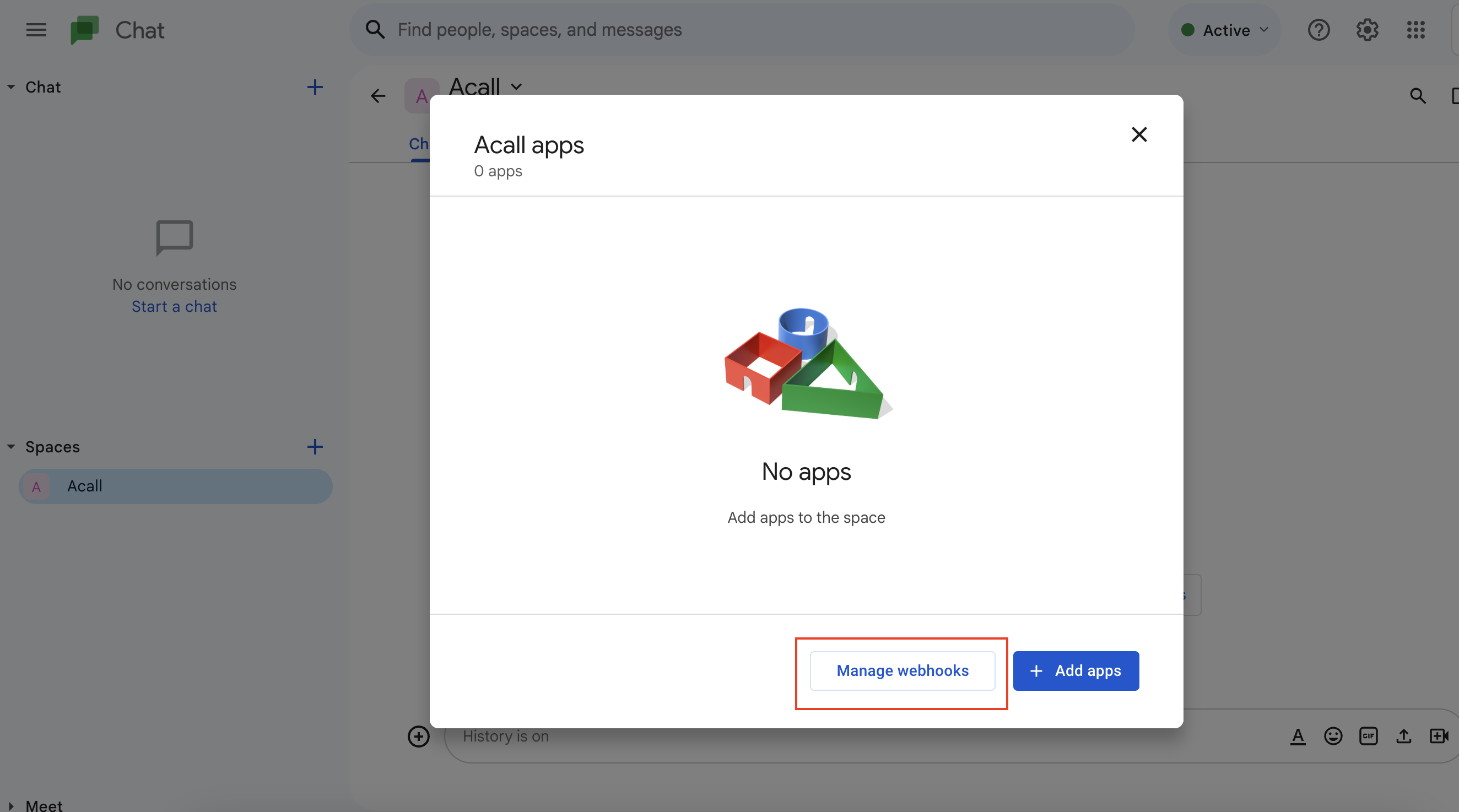Viewport: 1459px width, 812px height.
Task: Click the back arrow next to Acall
Action: pyautogui.click(x=378, y=96)
